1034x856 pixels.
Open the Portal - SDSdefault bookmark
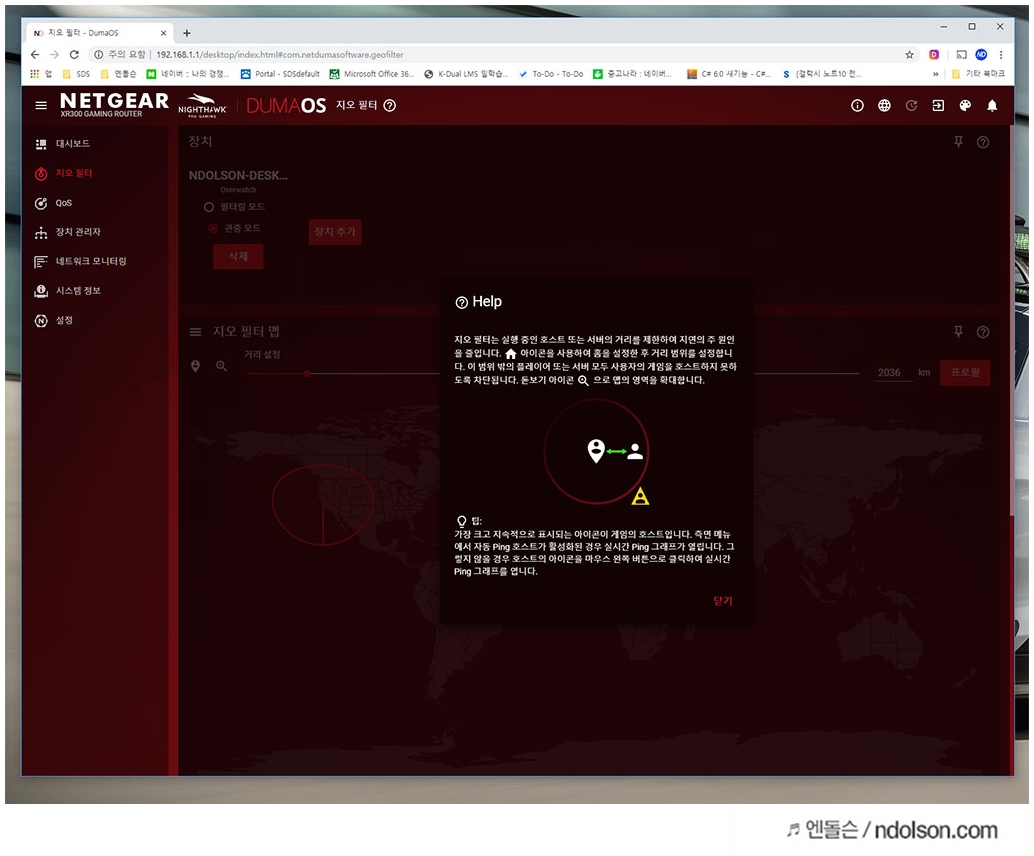point(280,74)
